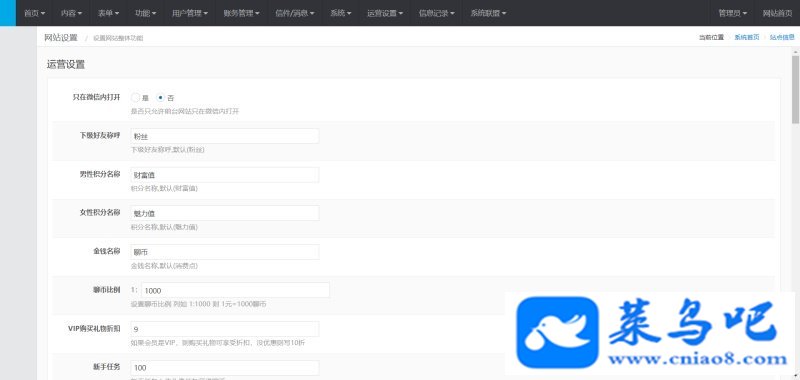Expand the 内容 menu in navbar
The width and height of the screenshot is (800, 380).
point(71,13)
